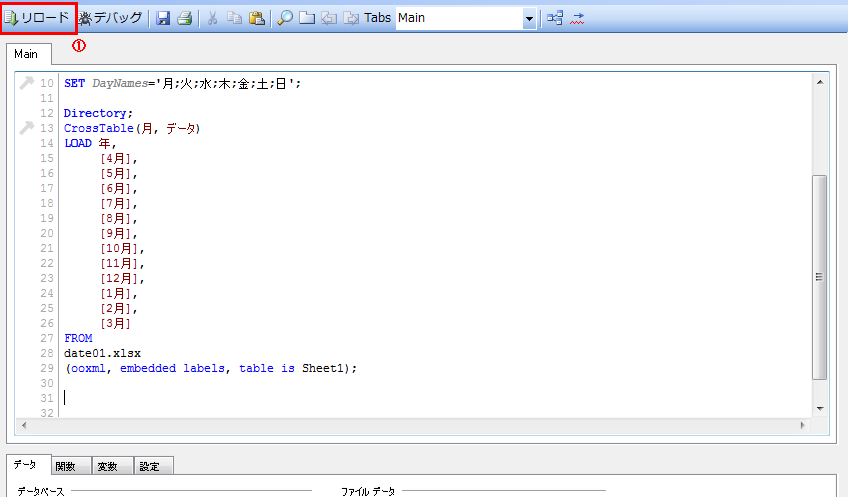Click the [10月], field line

[x=122, y=248]
